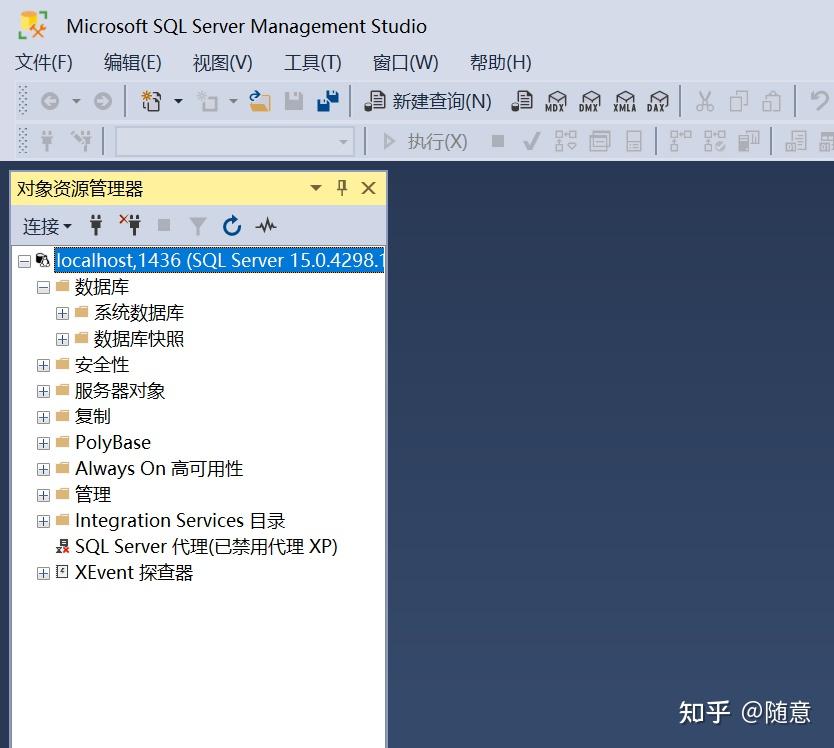Screen dimensions: 834x748
Task: Click the Execute (执行) button
Action: tap(424, 141)
